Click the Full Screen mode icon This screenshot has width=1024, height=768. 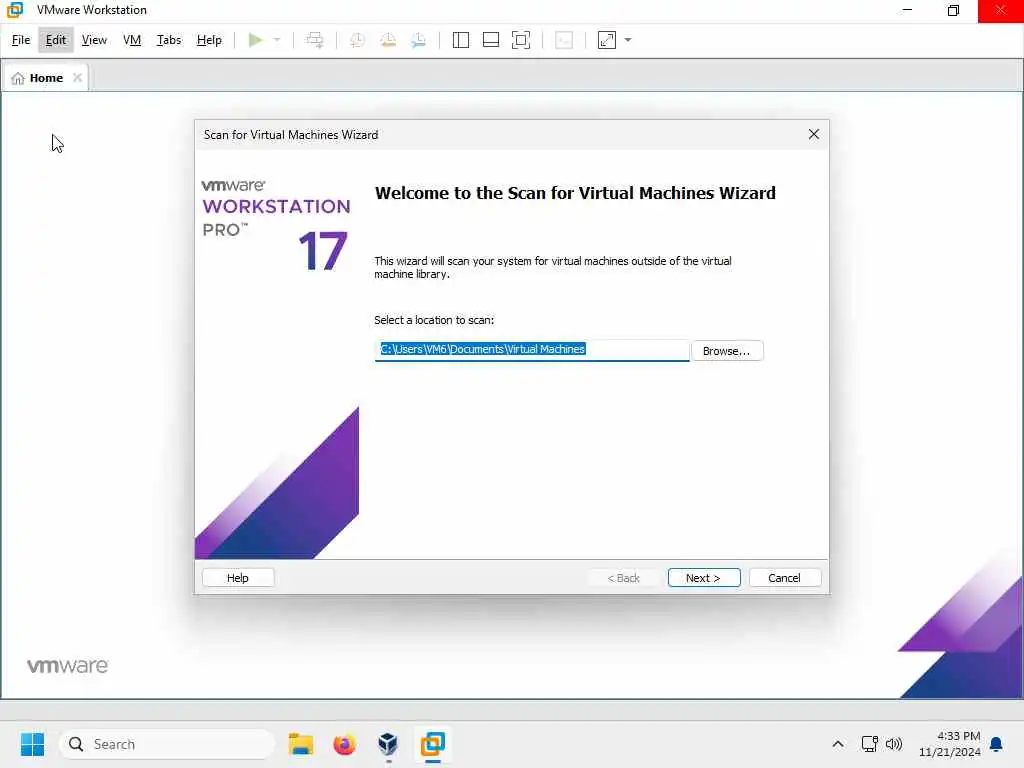[x=521, y=40]
